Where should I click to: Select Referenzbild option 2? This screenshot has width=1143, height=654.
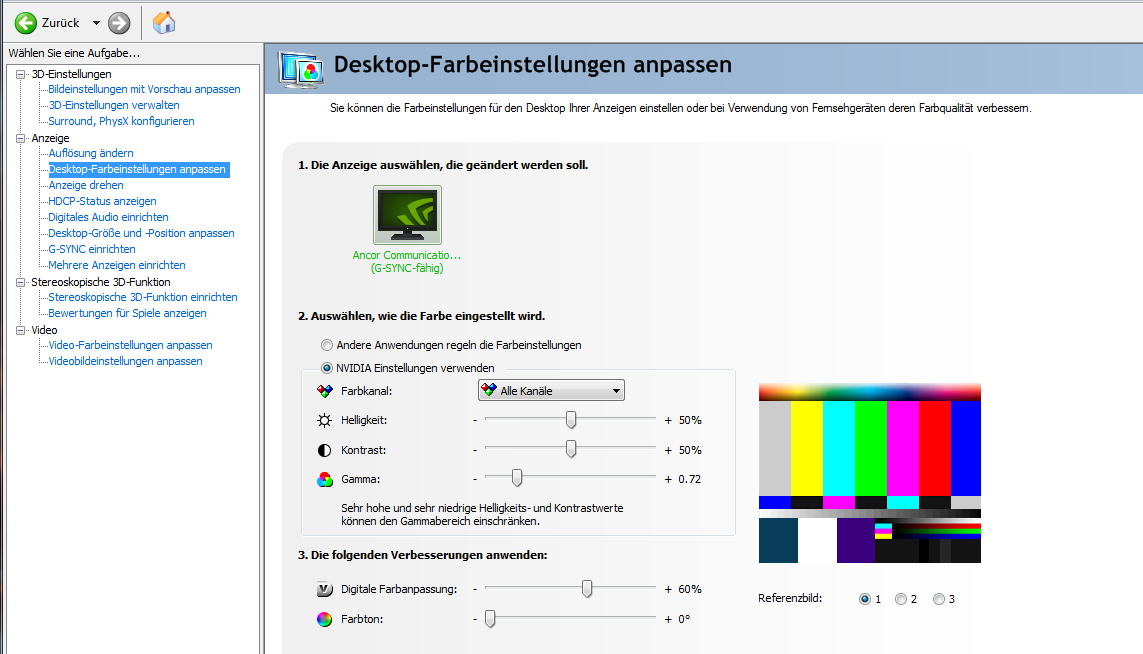(x=901, y=599)
